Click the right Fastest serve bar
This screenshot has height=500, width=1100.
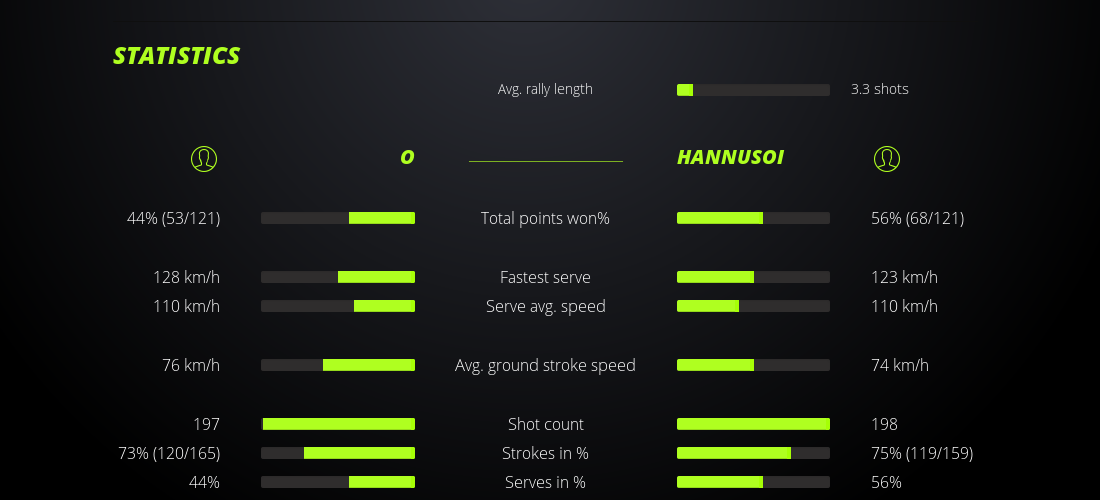coord(753,277)
